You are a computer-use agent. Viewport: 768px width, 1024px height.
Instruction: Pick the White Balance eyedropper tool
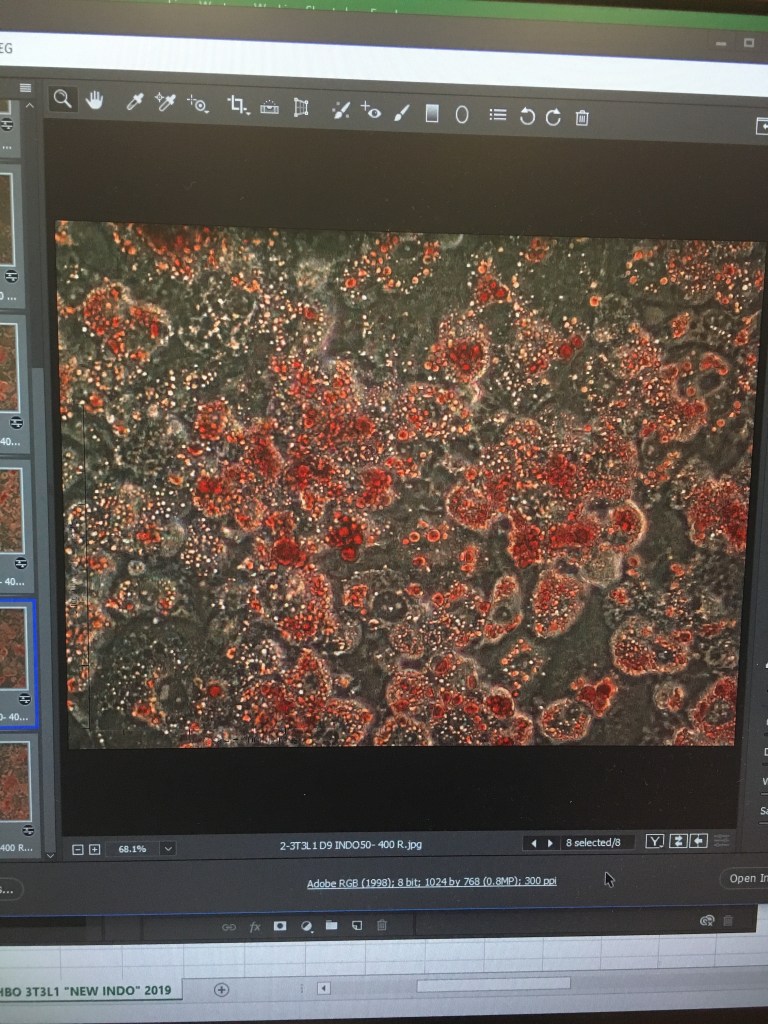tap(134, 102)
